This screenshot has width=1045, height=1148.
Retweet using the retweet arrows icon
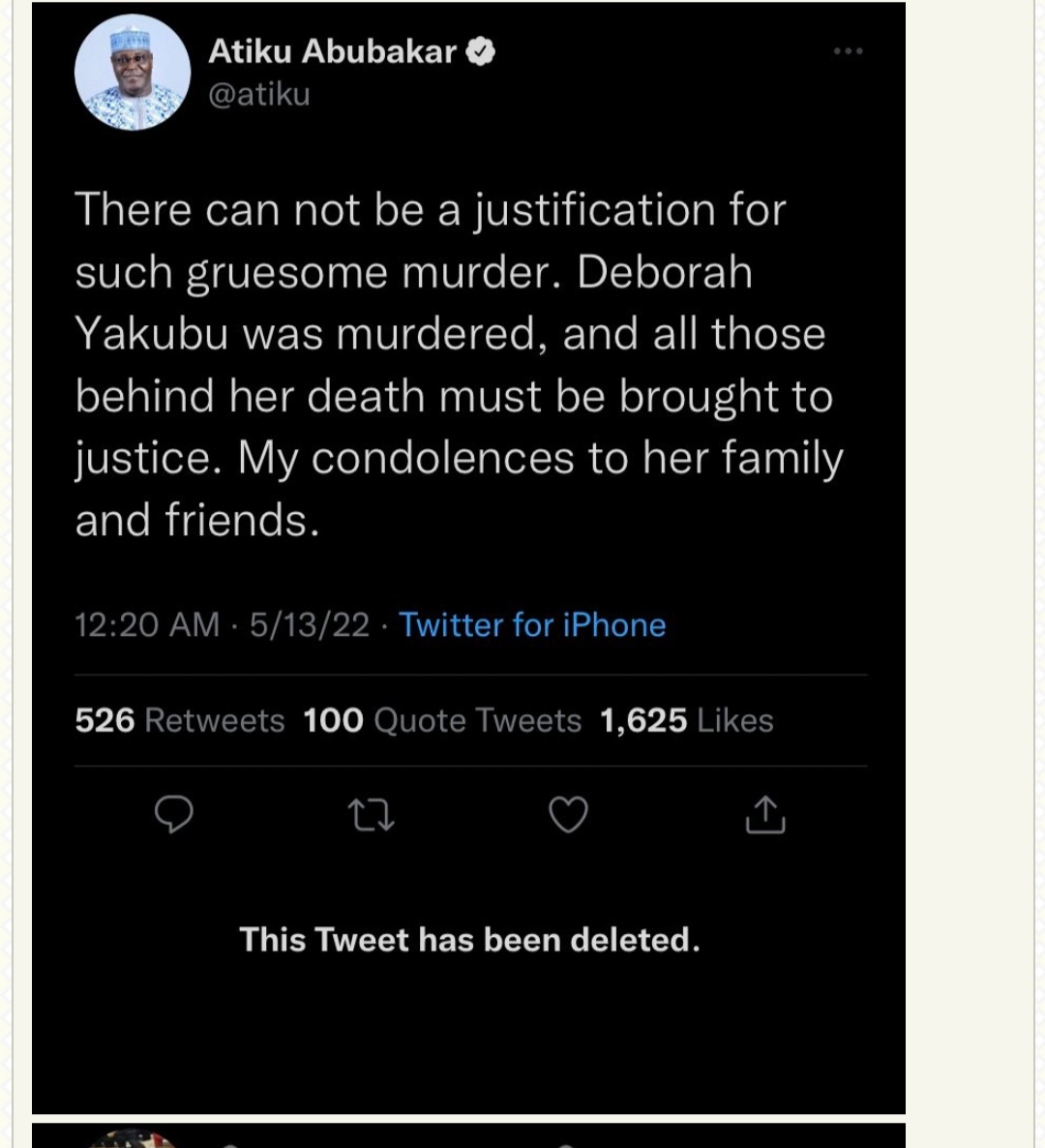[372, 815]
